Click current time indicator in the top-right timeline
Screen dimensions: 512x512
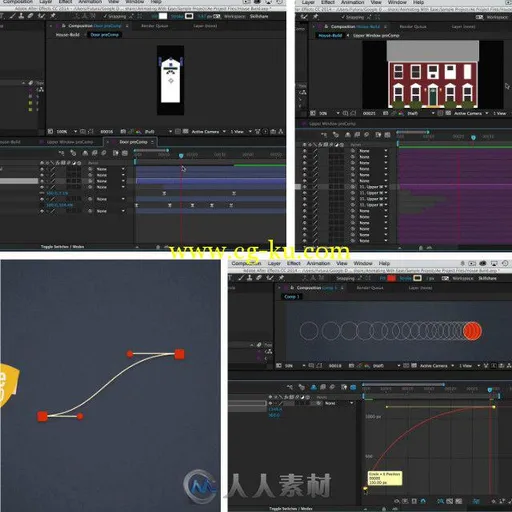pos(473,137)
